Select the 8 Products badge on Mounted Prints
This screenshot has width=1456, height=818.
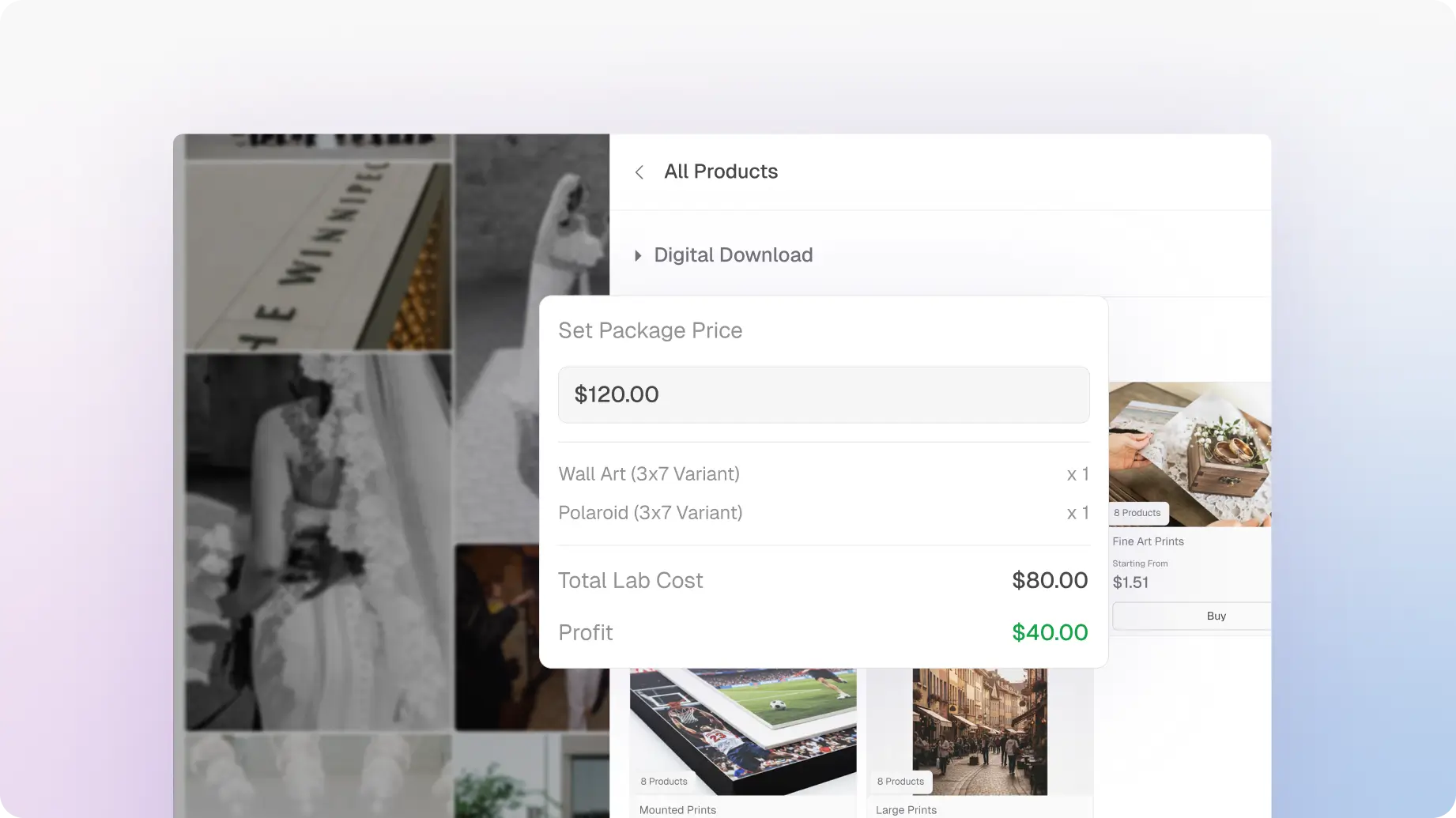(664, 782)
